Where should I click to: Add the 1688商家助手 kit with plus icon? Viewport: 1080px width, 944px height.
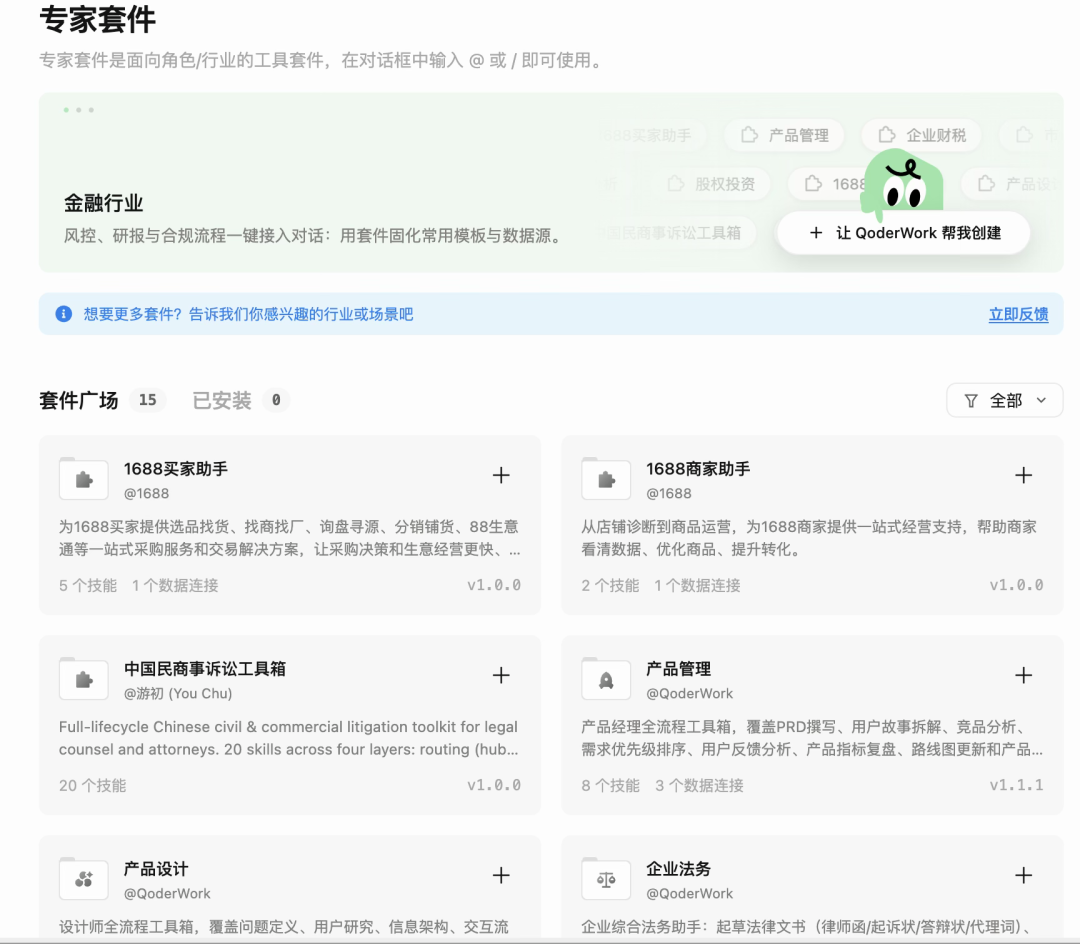[x=1024, y=475]
